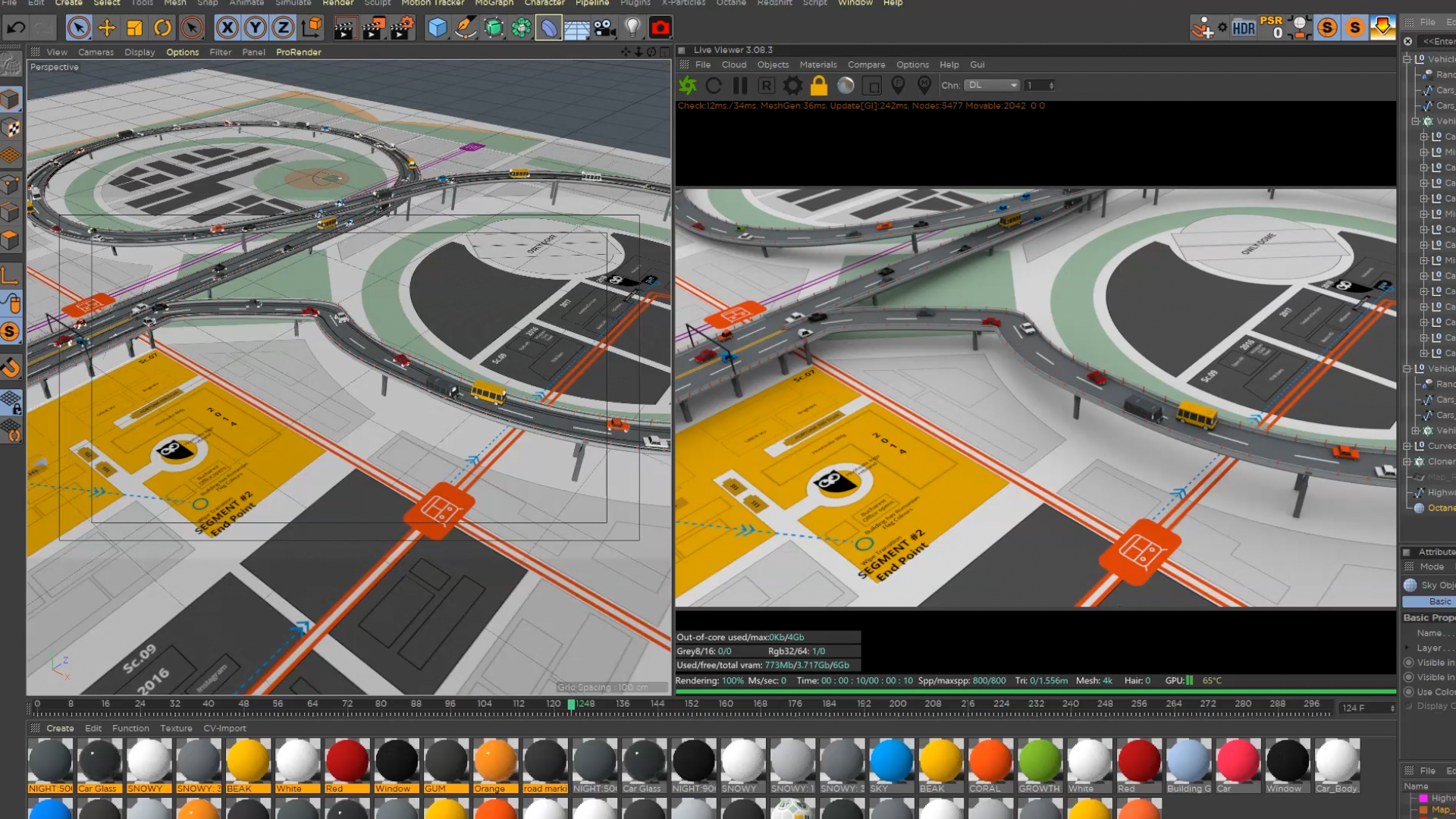Click the HDR toolbar icon
The height and width of the screenshot is (819, 1456).
coord(1244,28)
